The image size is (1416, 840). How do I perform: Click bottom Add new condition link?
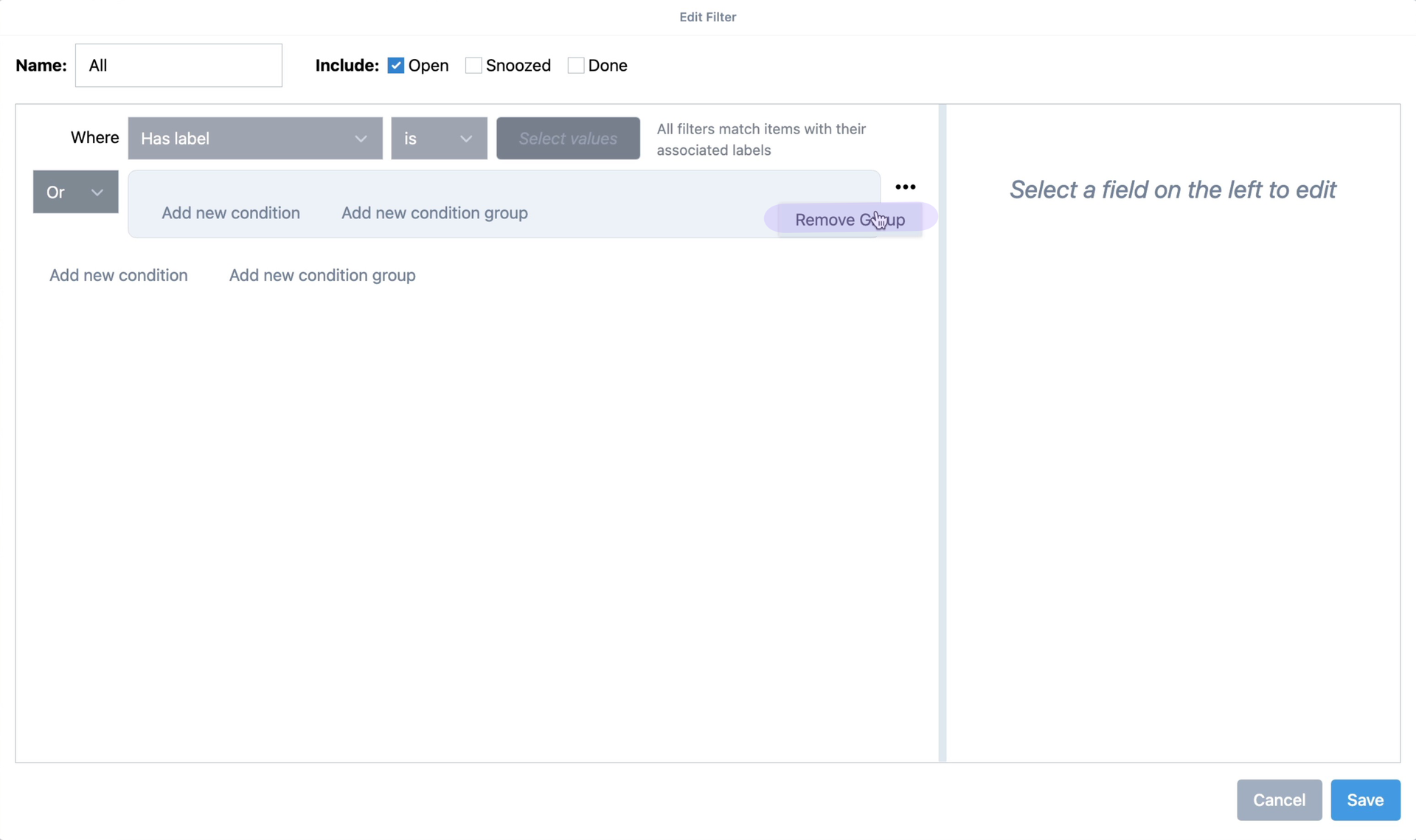point(119,275)
